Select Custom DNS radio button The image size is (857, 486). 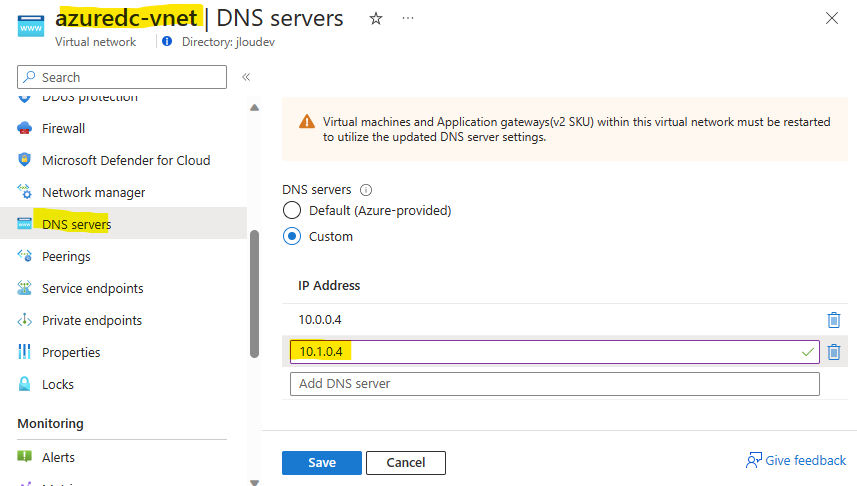click(292, 236)
